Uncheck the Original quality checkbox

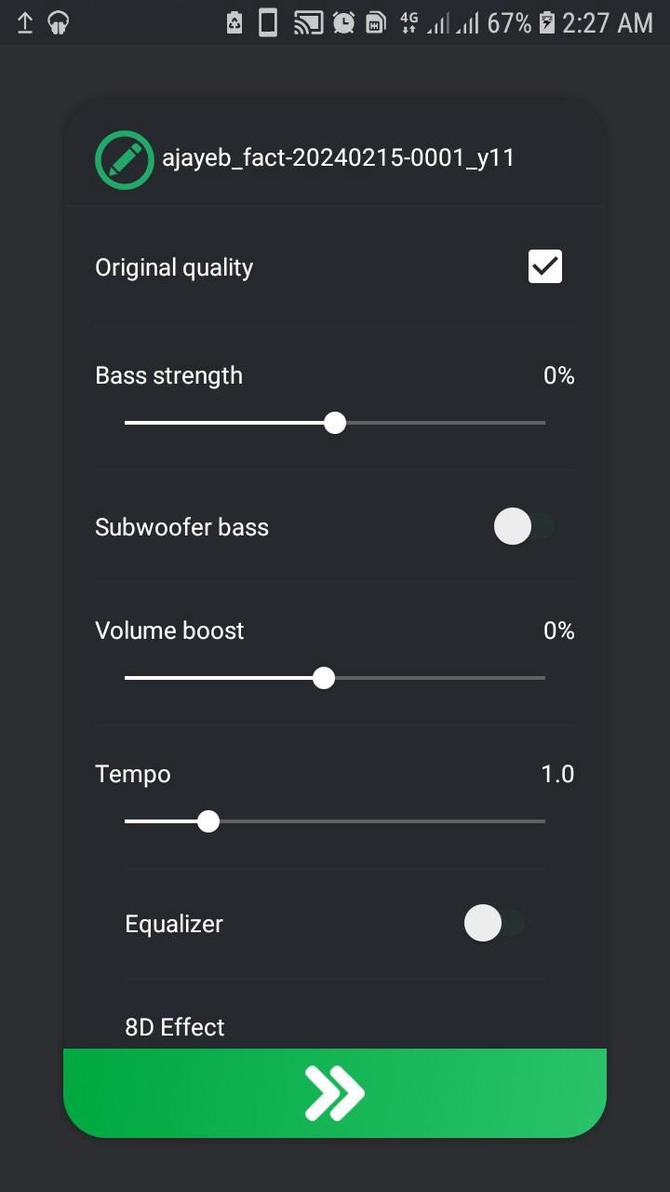tap(544, 266)
